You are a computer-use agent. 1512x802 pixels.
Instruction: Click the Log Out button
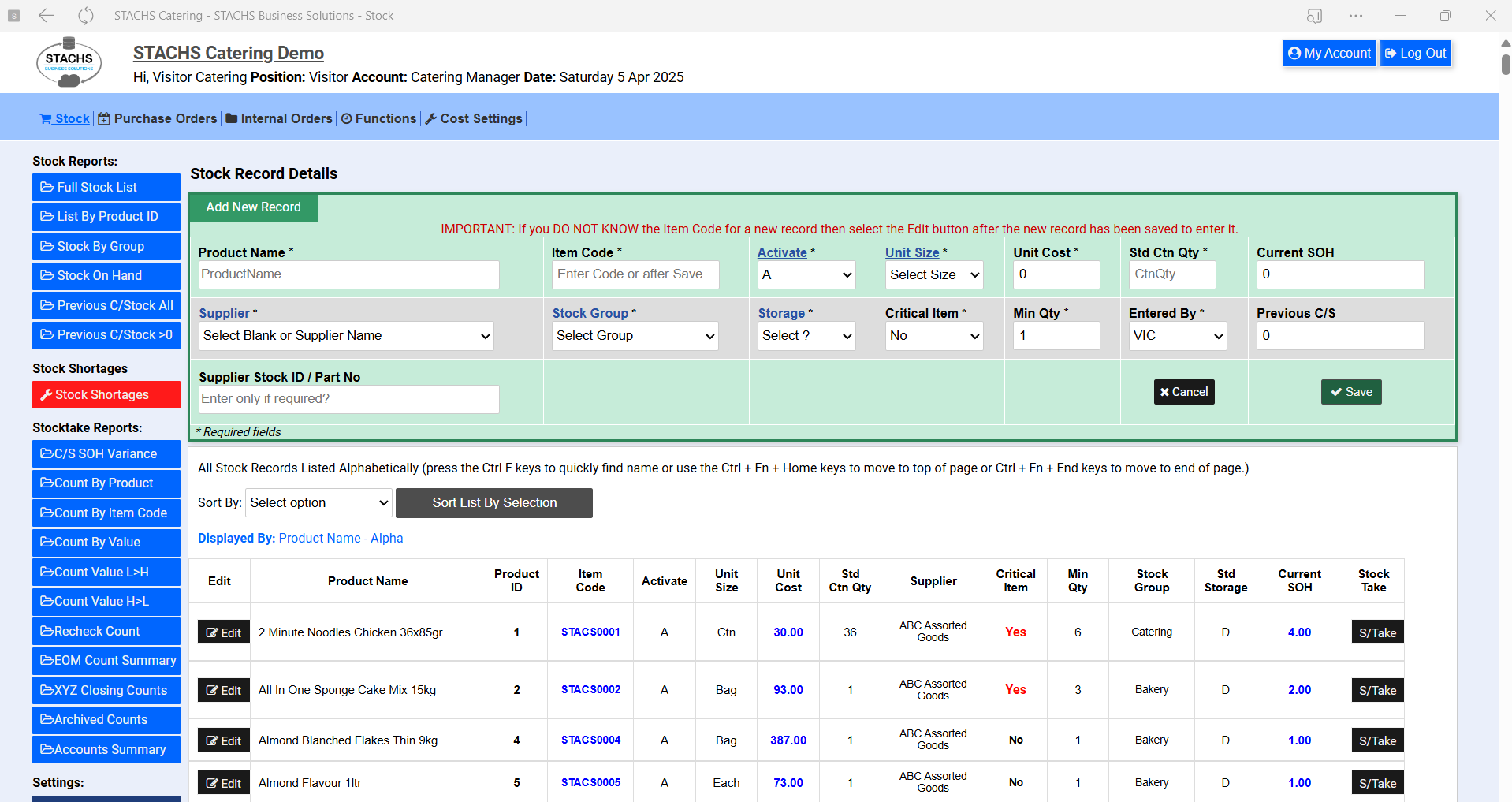tap(1416, 53)
